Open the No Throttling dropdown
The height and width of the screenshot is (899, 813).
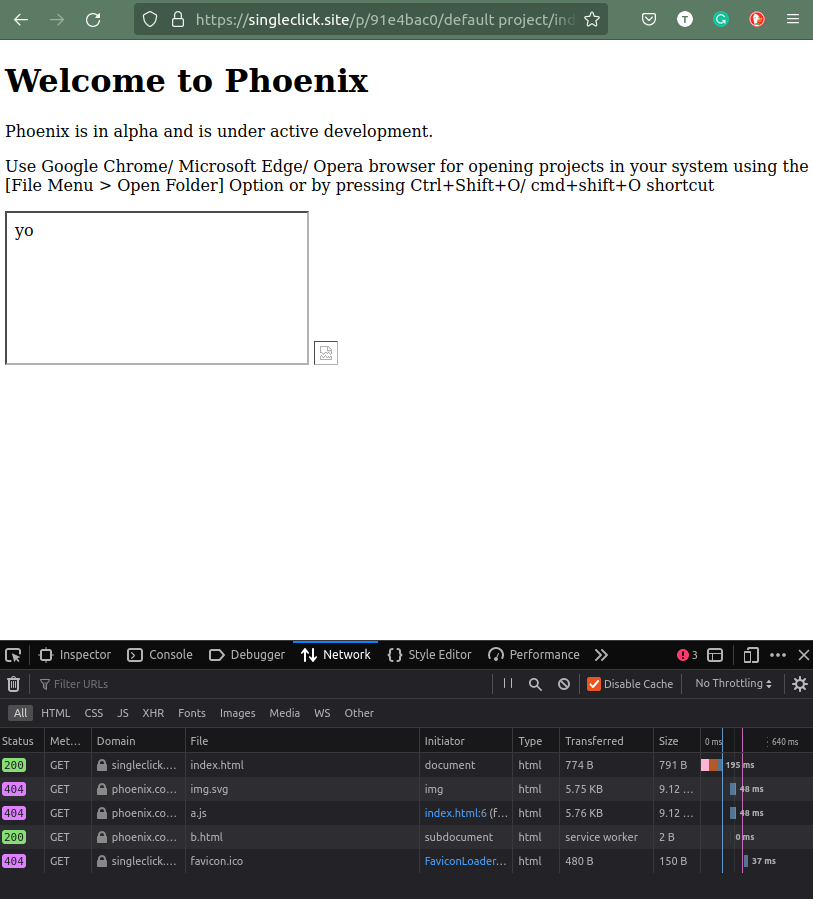coord(733,683)
